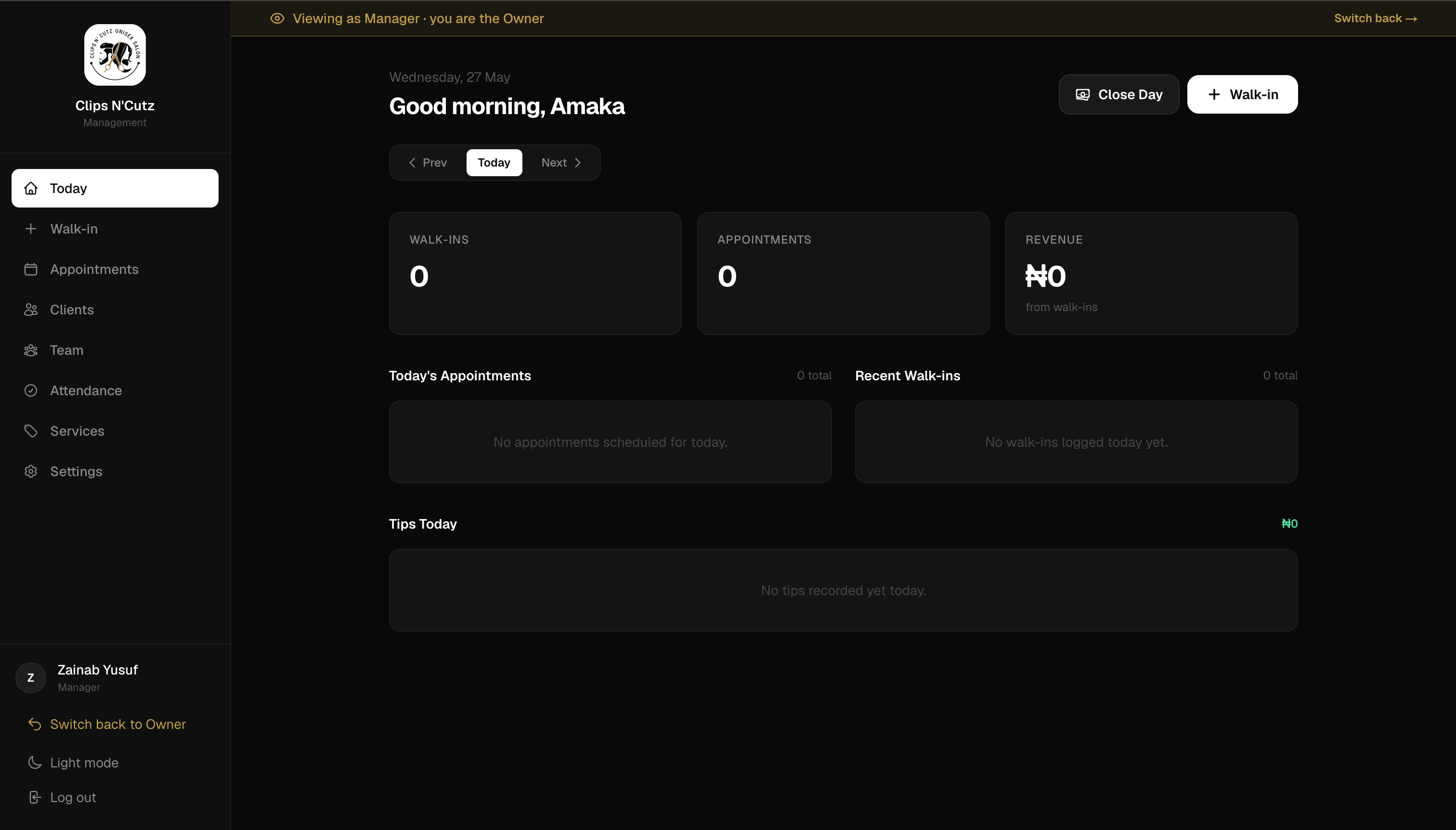1456x830 pixels.
Task: Click the left chevron beside Prev
Action: pos(412,162)
